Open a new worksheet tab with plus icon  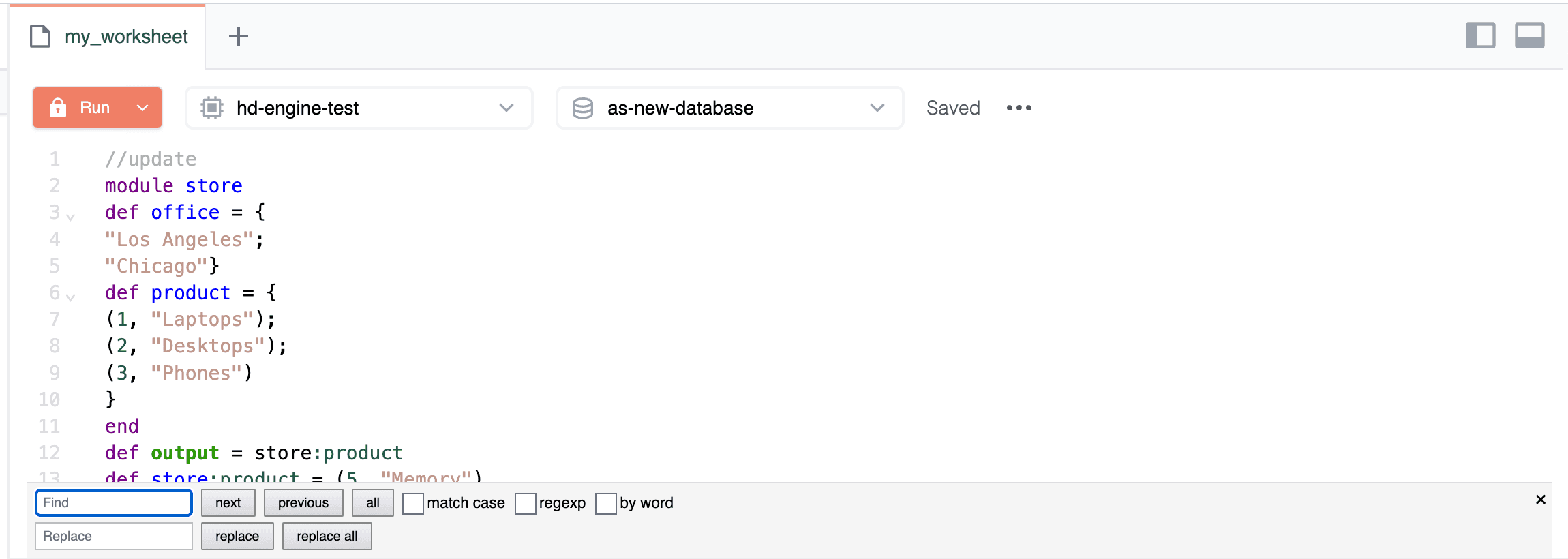pos(238,36)
